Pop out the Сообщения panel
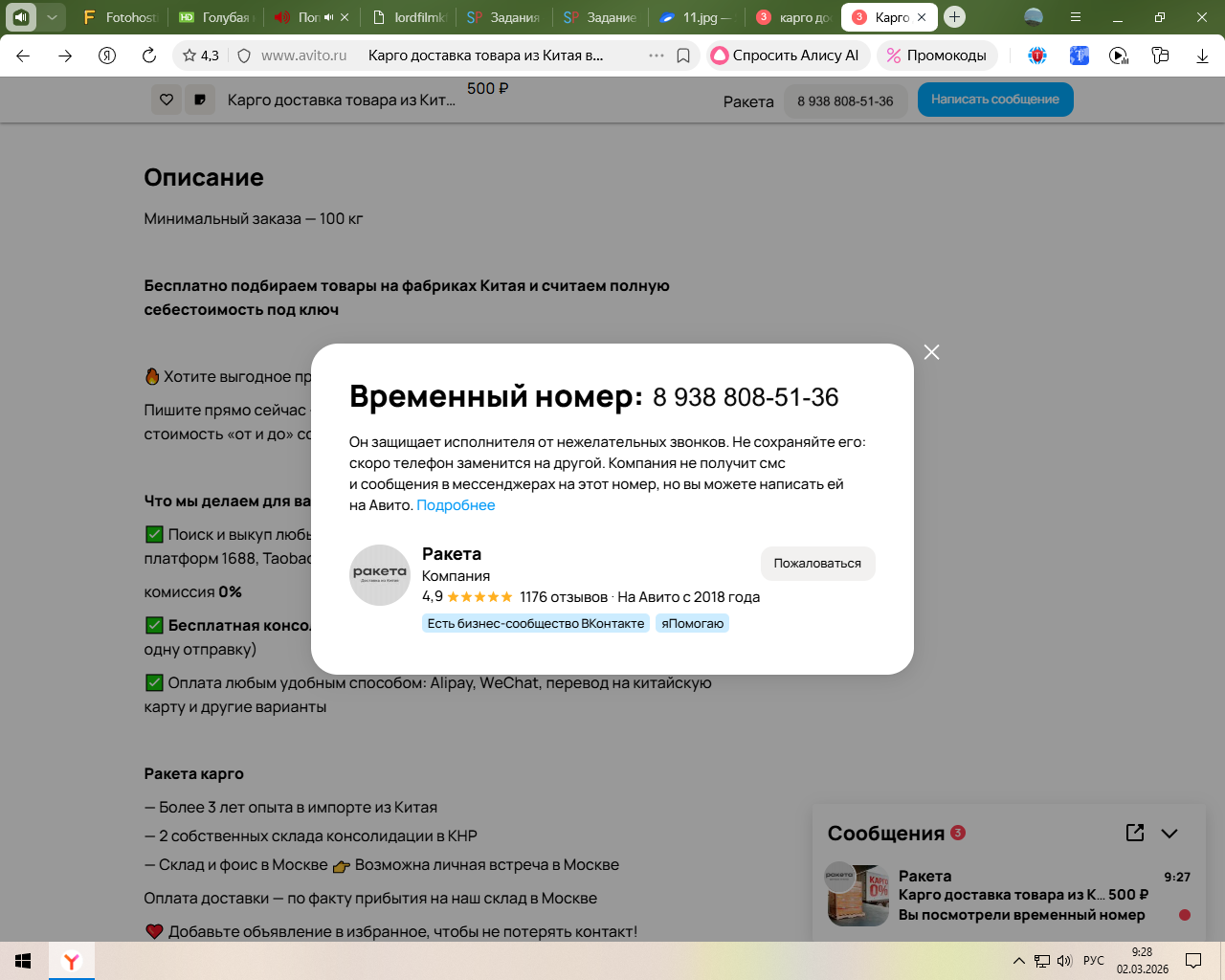The image size is (1225, 980). (1135, 833)
